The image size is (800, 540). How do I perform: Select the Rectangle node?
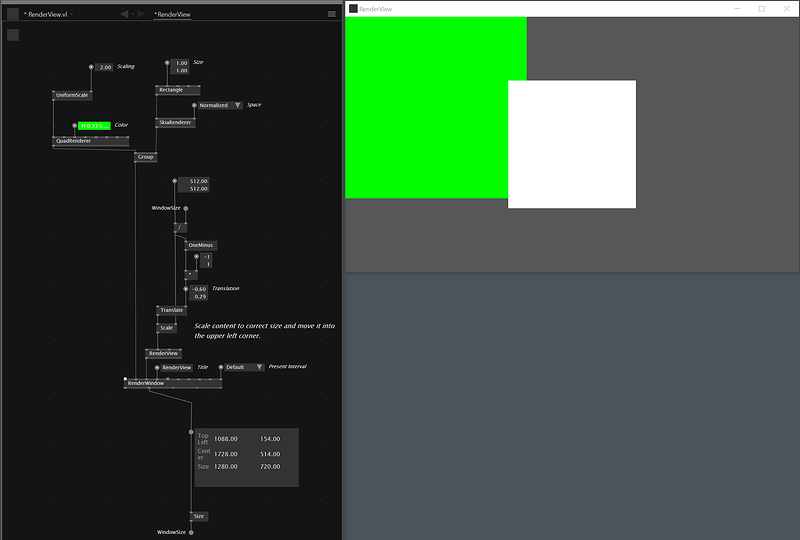[x=178, y=90]
